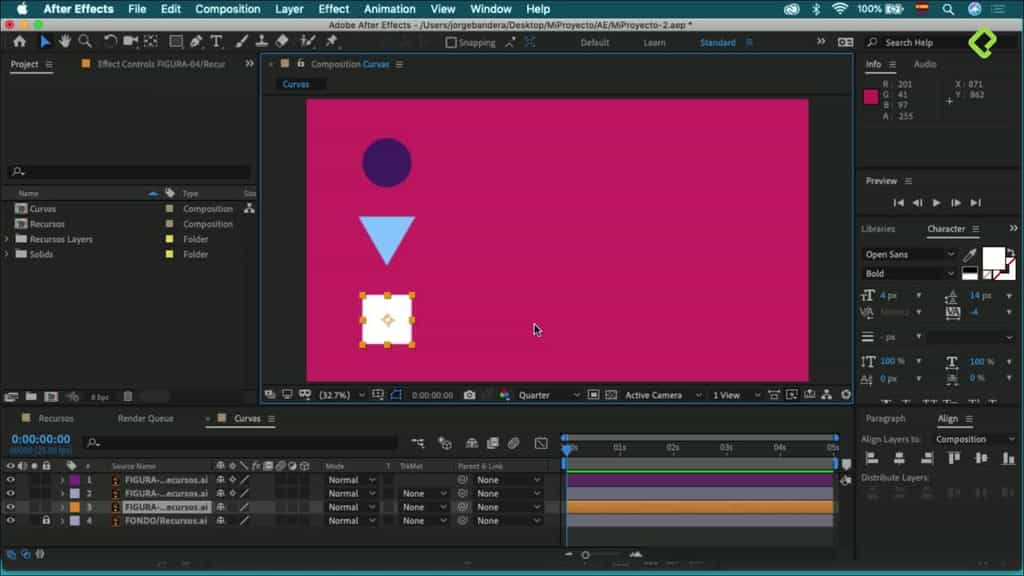Select the Zoom tool
The width and height of the screenshot is (1024, 576).
click(85, 42)
